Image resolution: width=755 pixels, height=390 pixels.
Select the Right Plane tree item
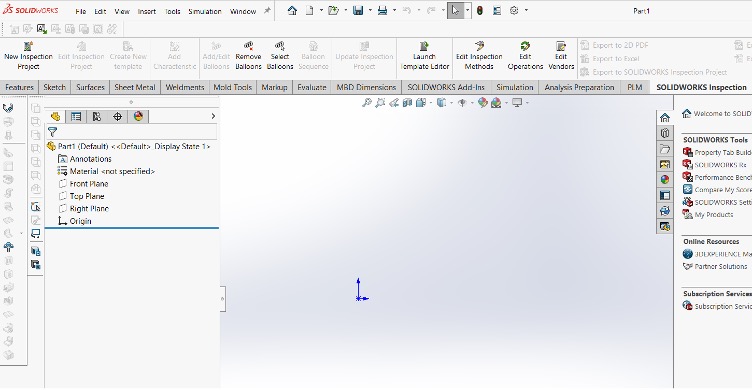83,209
